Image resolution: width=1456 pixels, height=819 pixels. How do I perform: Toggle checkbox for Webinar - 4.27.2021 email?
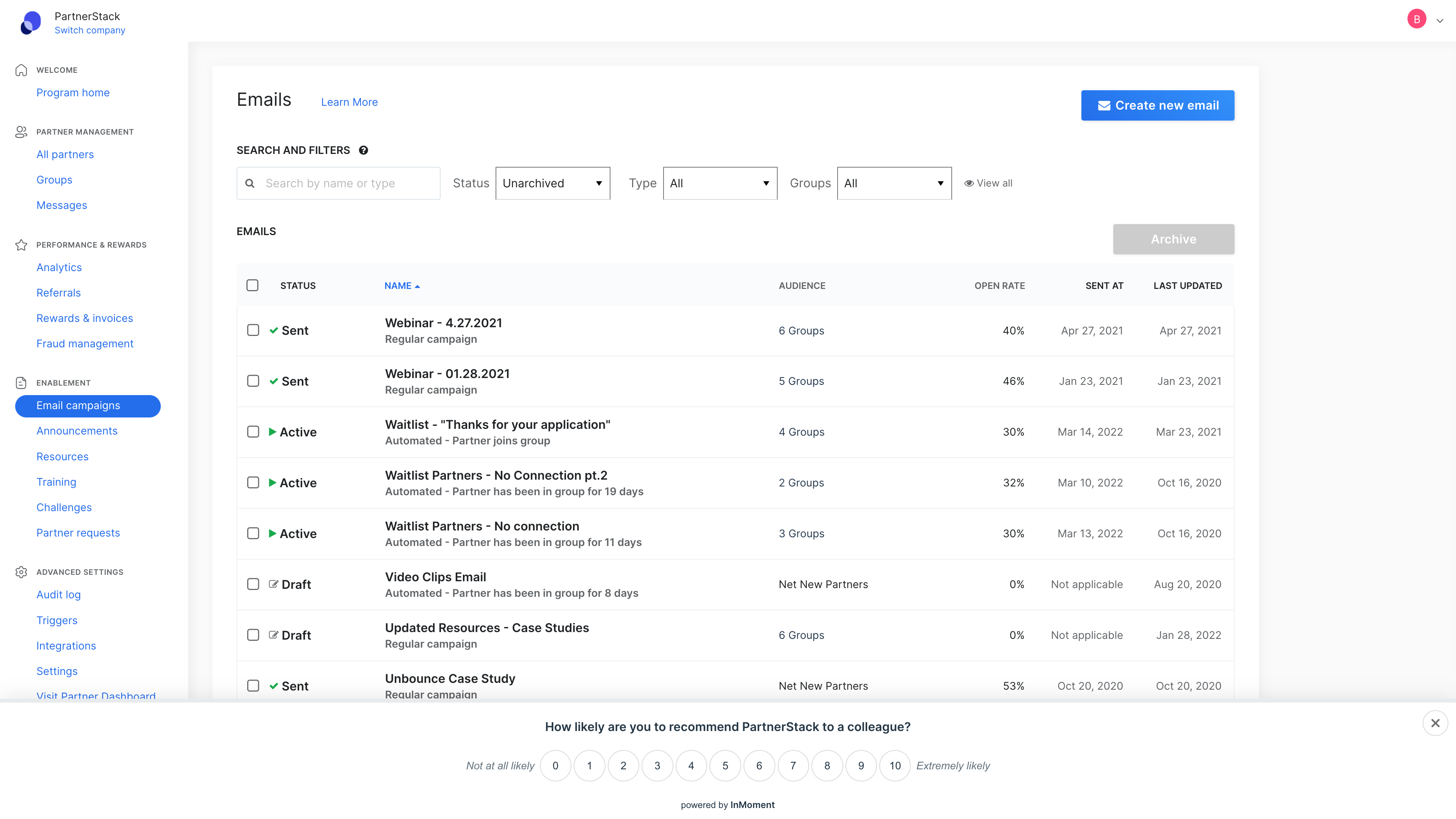tap(253, 330)
